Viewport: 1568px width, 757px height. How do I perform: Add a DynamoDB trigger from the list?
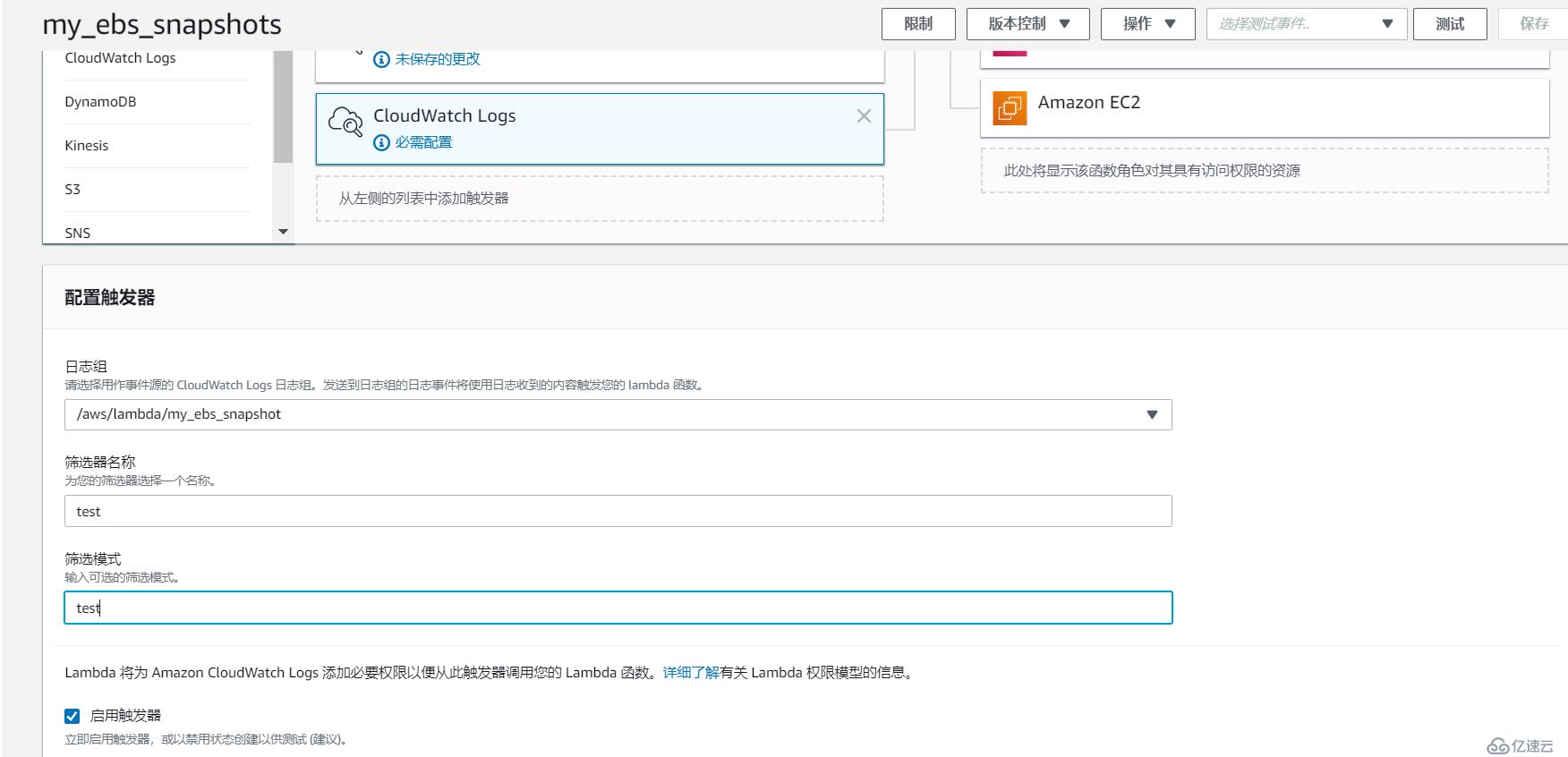click(x=100, y=102)
